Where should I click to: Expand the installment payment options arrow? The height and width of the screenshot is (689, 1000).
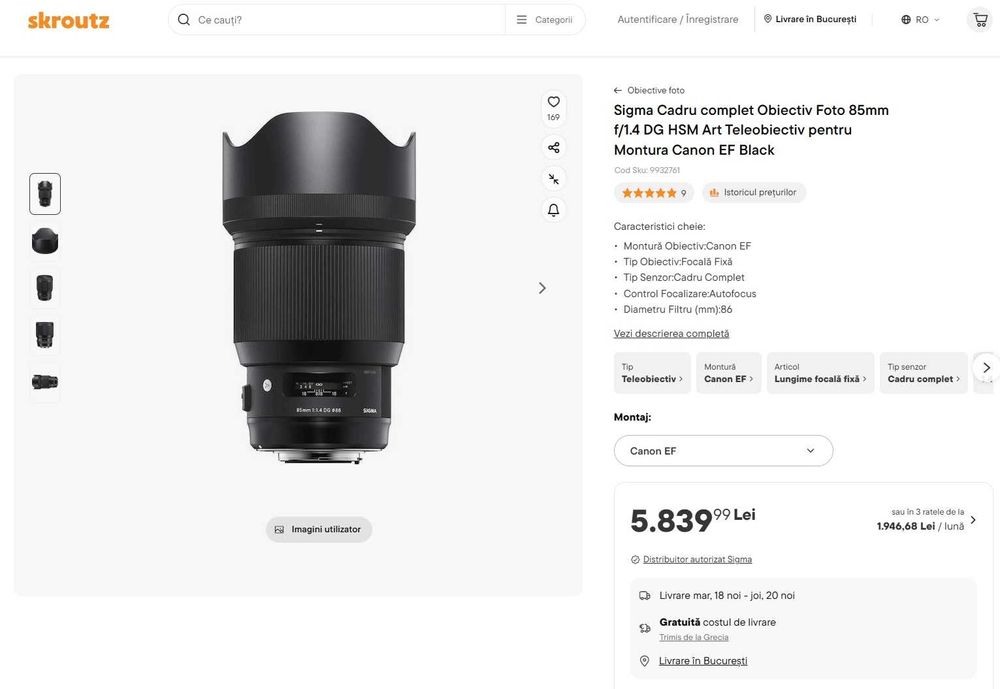tap(973, 520)
